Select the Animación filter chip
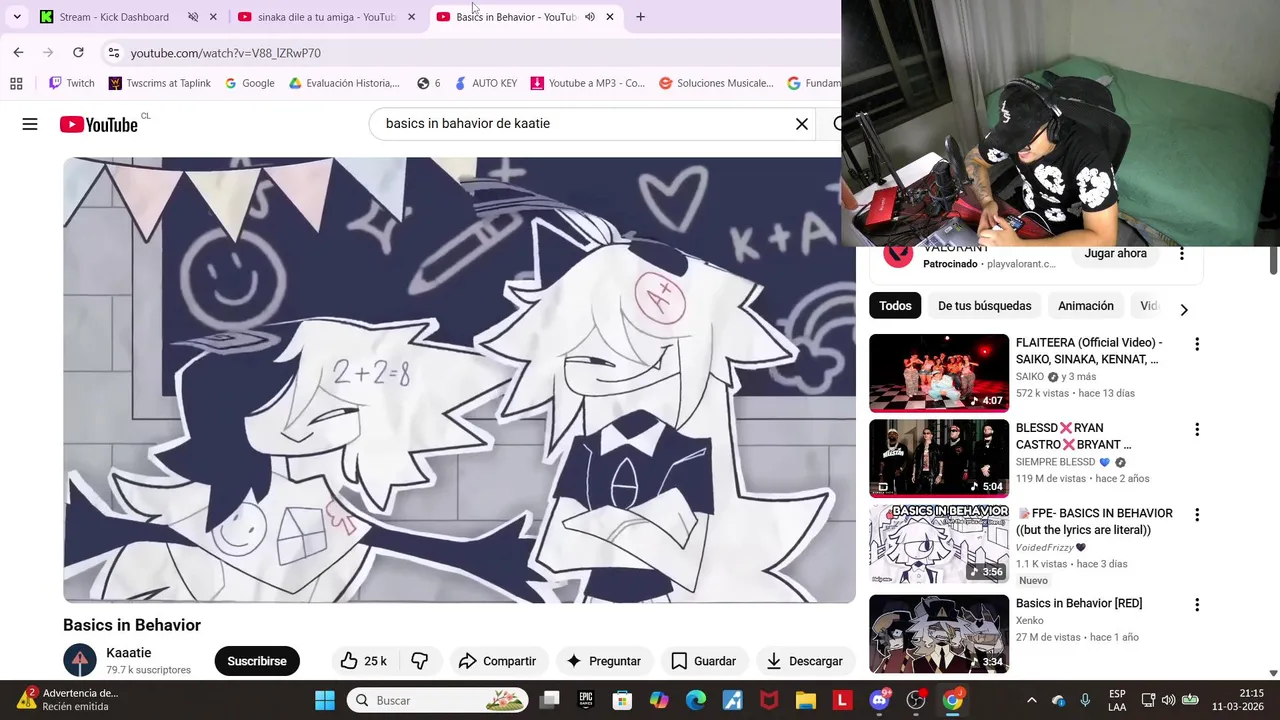Screen dimensions: 1280x720 [1085, 306]
